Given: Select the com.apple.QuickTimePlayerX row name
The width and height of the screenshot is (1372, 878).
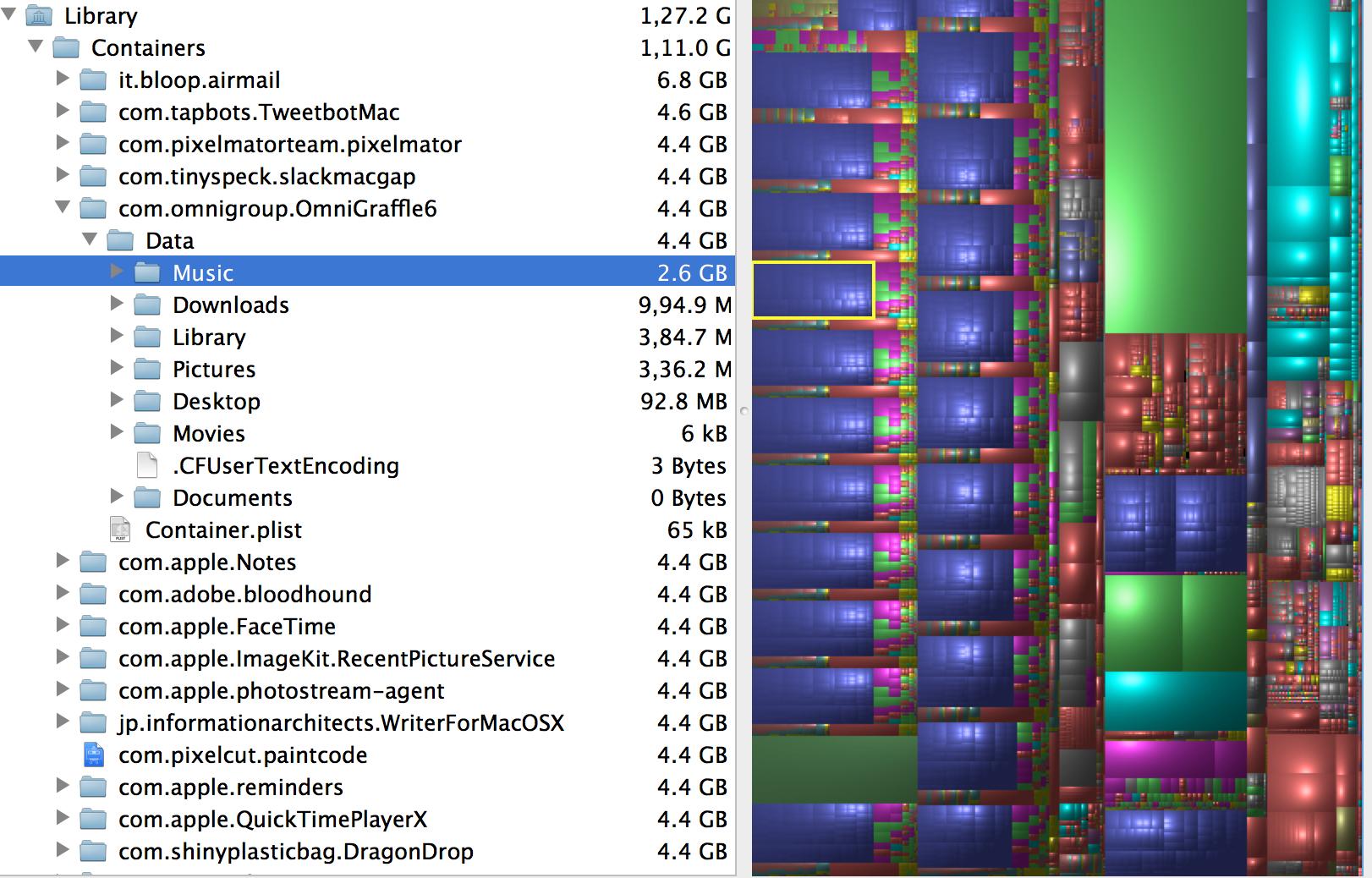Looking at the screenshot, I should (x=272, y=820).
